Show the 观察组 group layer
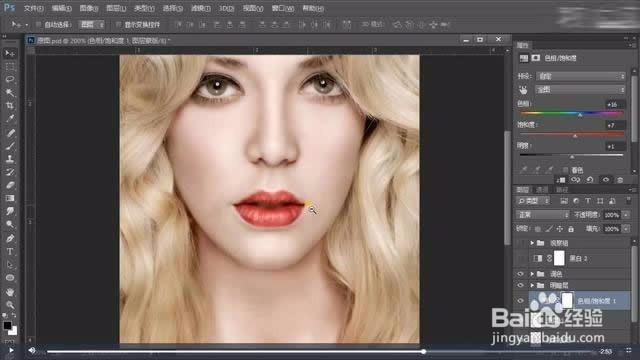640x360 pixels. coord(520,243)
